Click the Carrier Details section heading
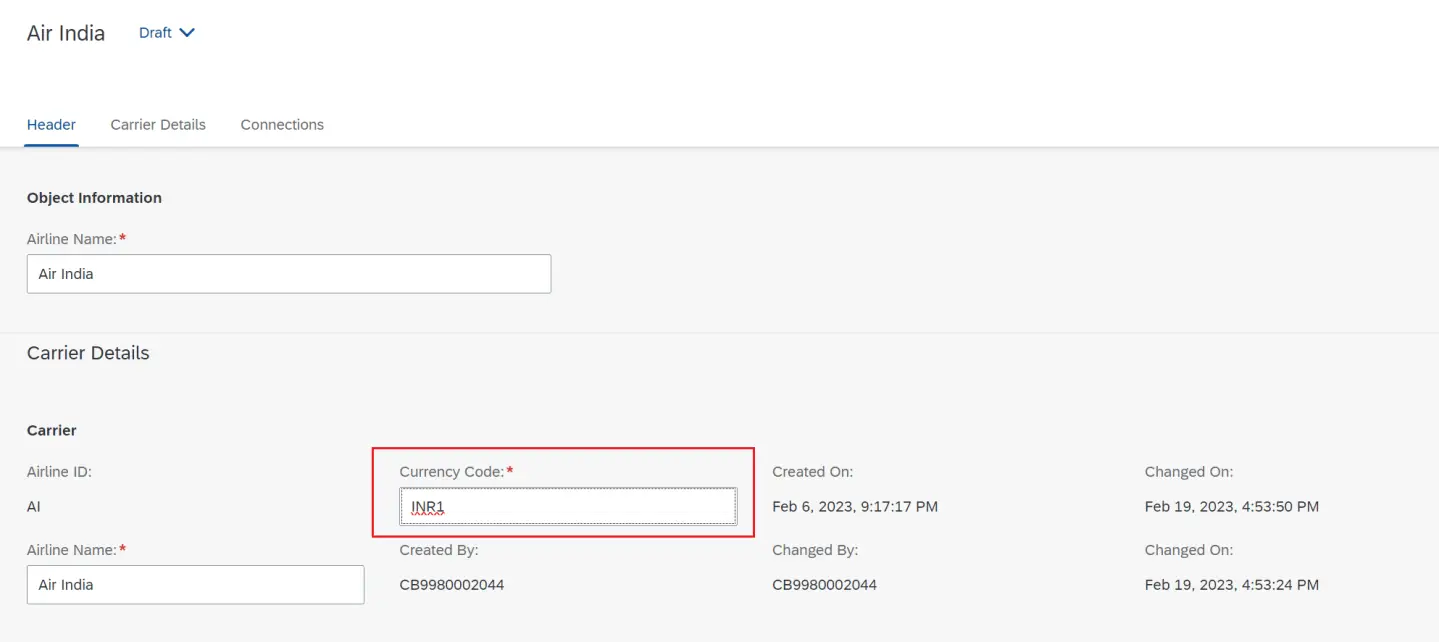1439x642 pixels. 88,353
